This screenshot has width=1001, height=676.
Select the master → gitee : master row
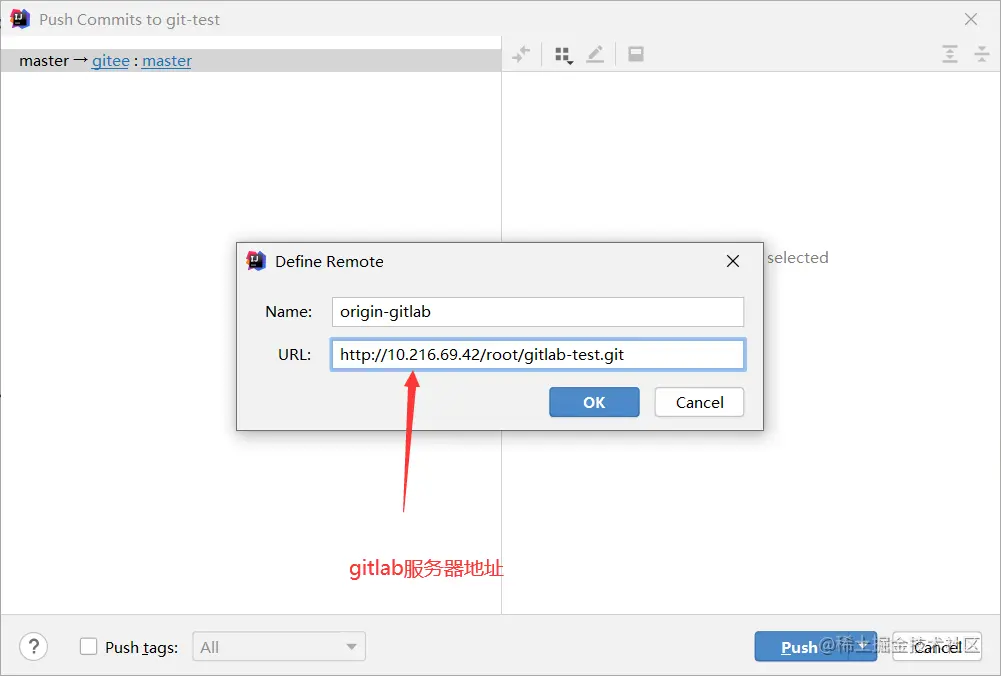pos(251,61)
